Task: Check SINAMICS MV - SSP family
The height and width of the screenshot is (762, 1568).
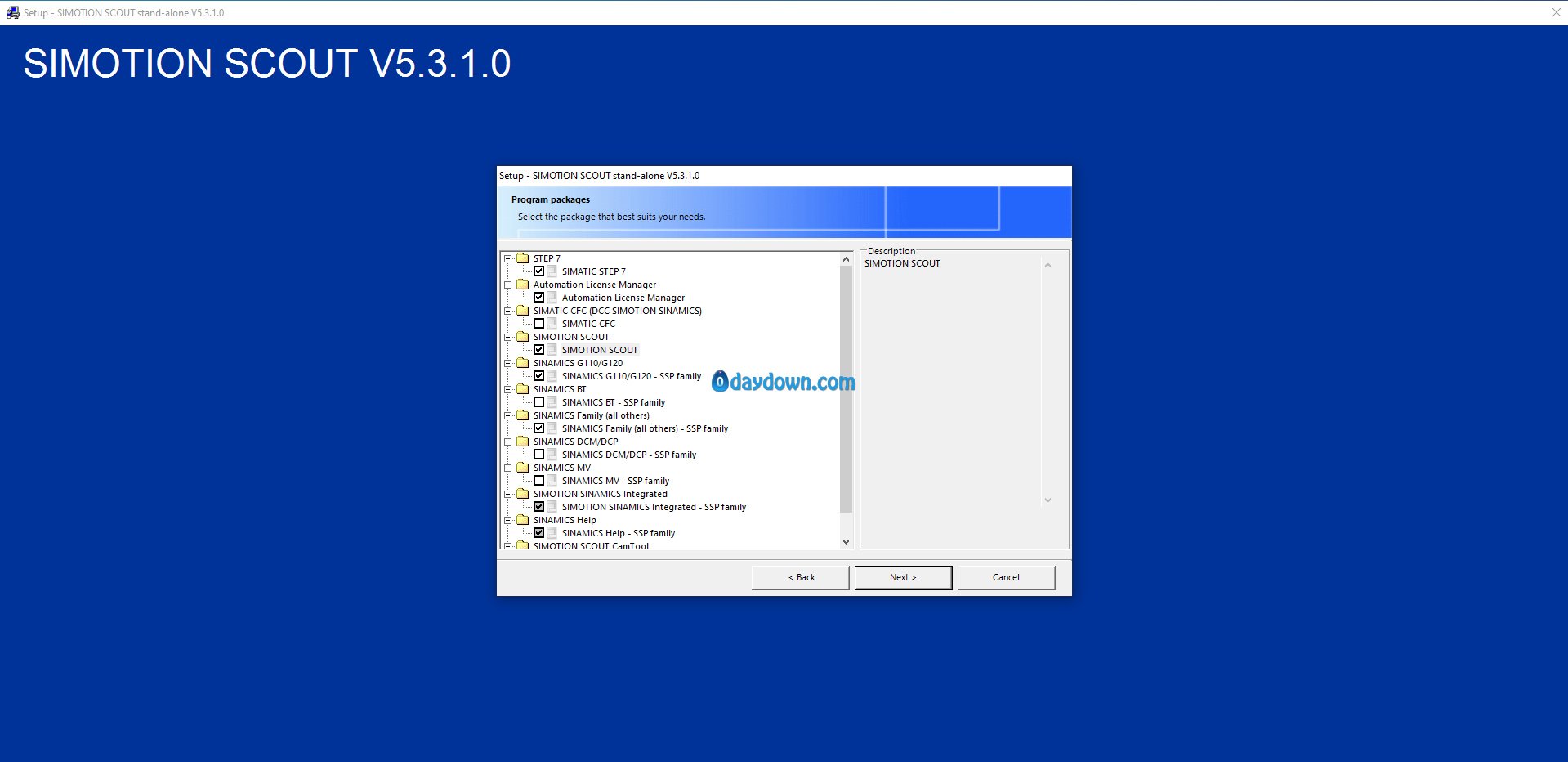Action: (539, 481)
